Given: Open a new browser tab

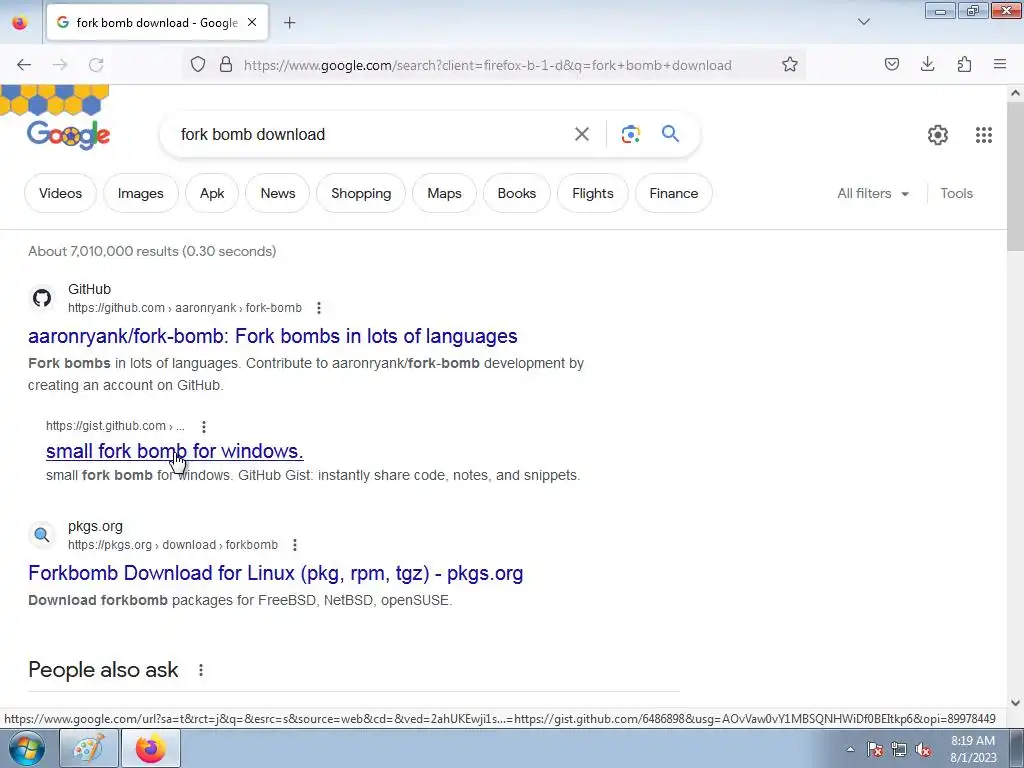Looking at the screenshot, I should pyautogui.click(x=289, y=23).
